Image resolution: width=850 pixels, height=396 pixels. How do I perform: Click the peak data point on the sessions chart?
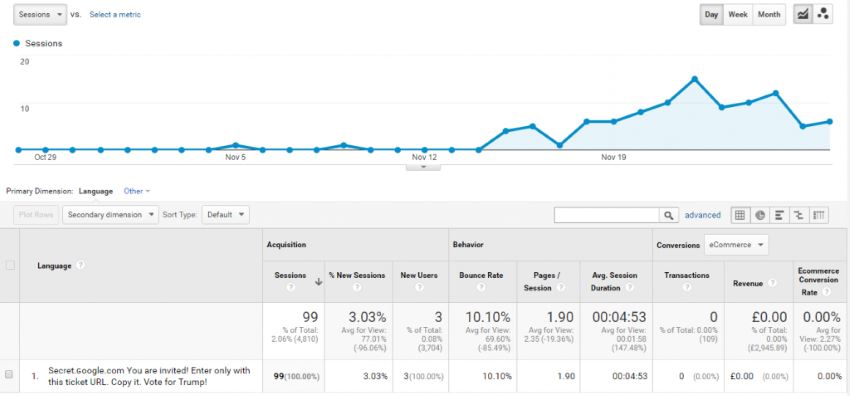(x=694, y=79)
